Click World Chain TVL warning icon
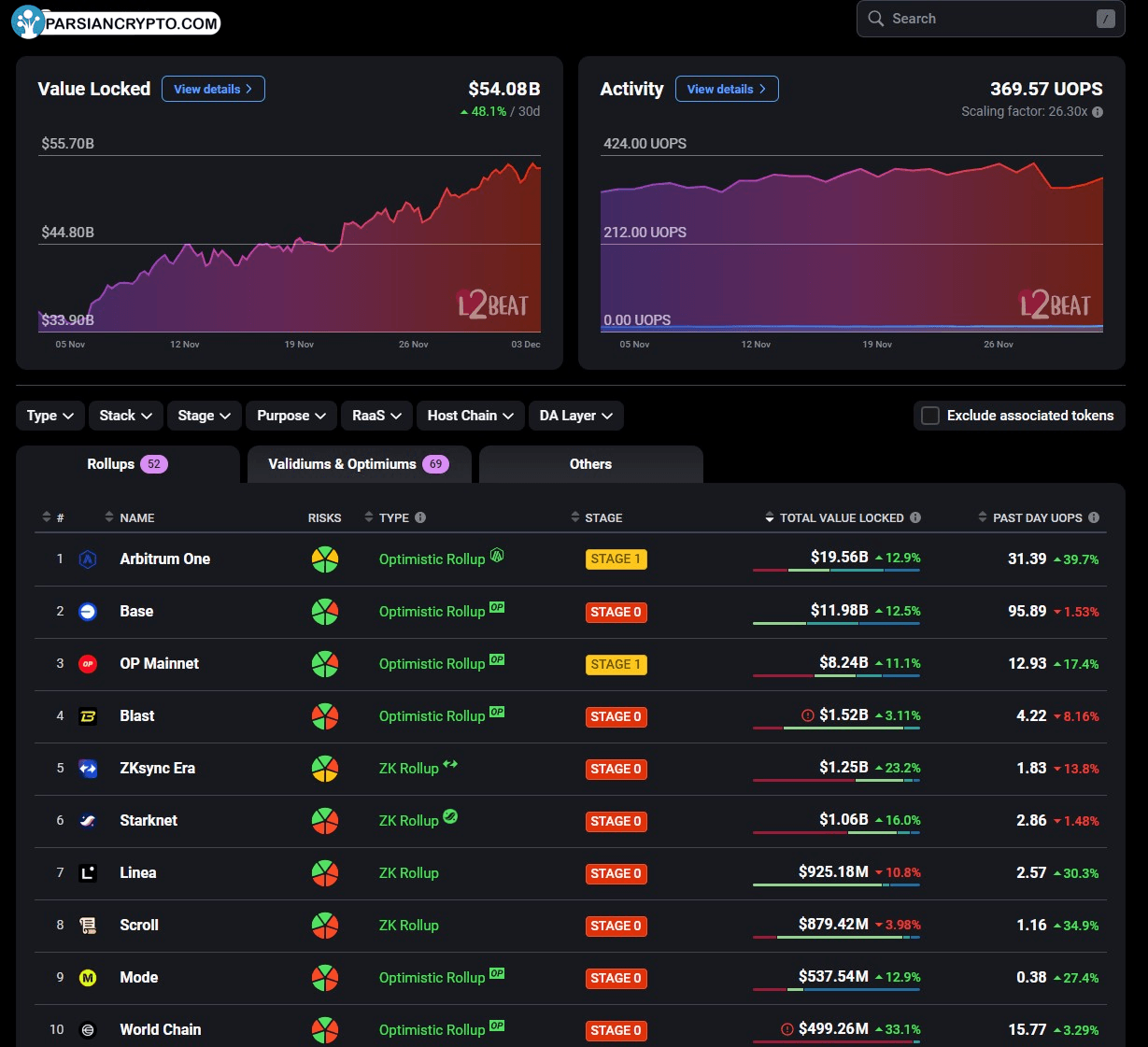Viewport: 1148px width, 1047px height. [x=787, y=1029]
